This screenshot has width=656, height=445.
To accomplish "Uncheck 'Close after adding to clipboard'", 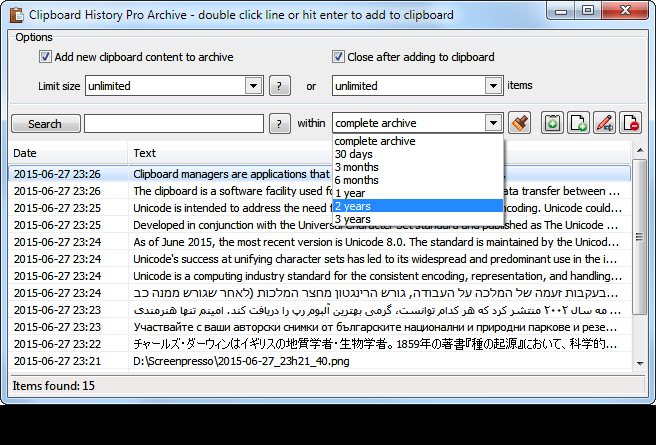I will coord(338,57).
